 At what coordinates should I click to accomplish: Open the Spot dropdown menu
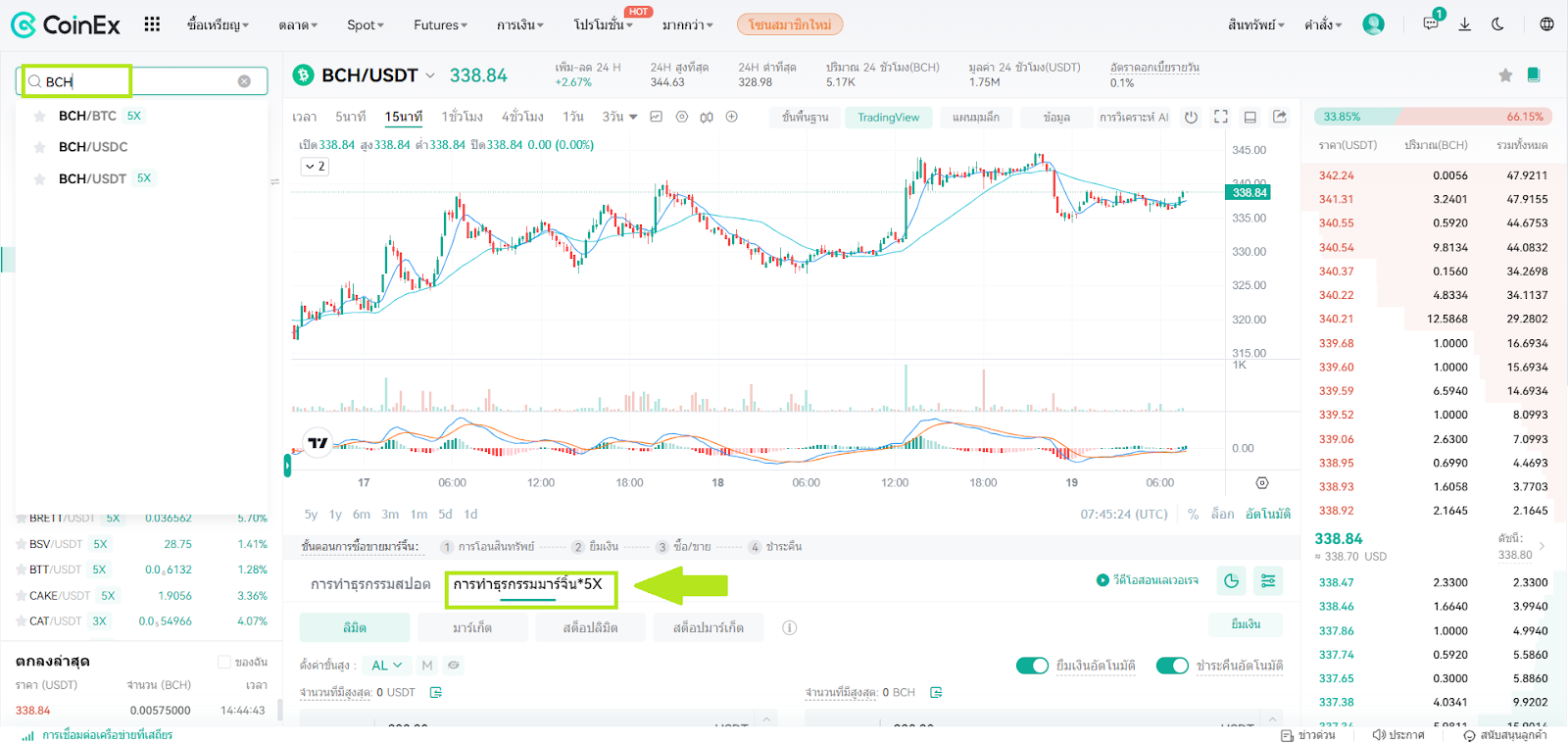tap(366, 25)
